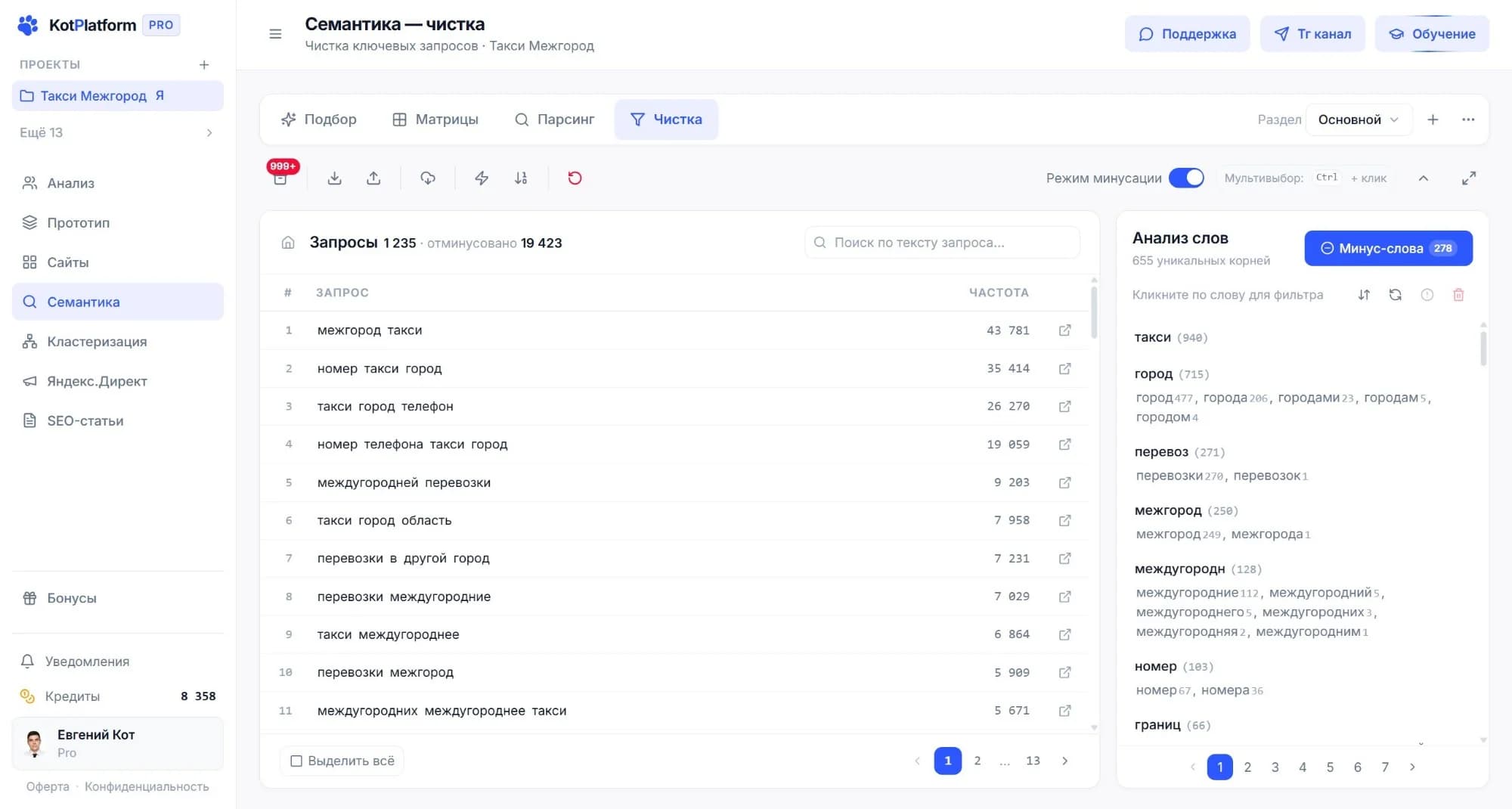This screenshot has width=1512, height=809.
Task: Open Кластеризация in the sidebar
Action: pos(117,342)
